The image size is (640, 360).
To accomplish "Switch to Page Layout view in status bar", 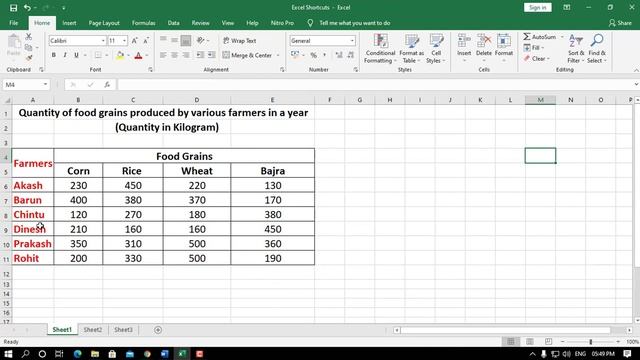I will [529, 342].
